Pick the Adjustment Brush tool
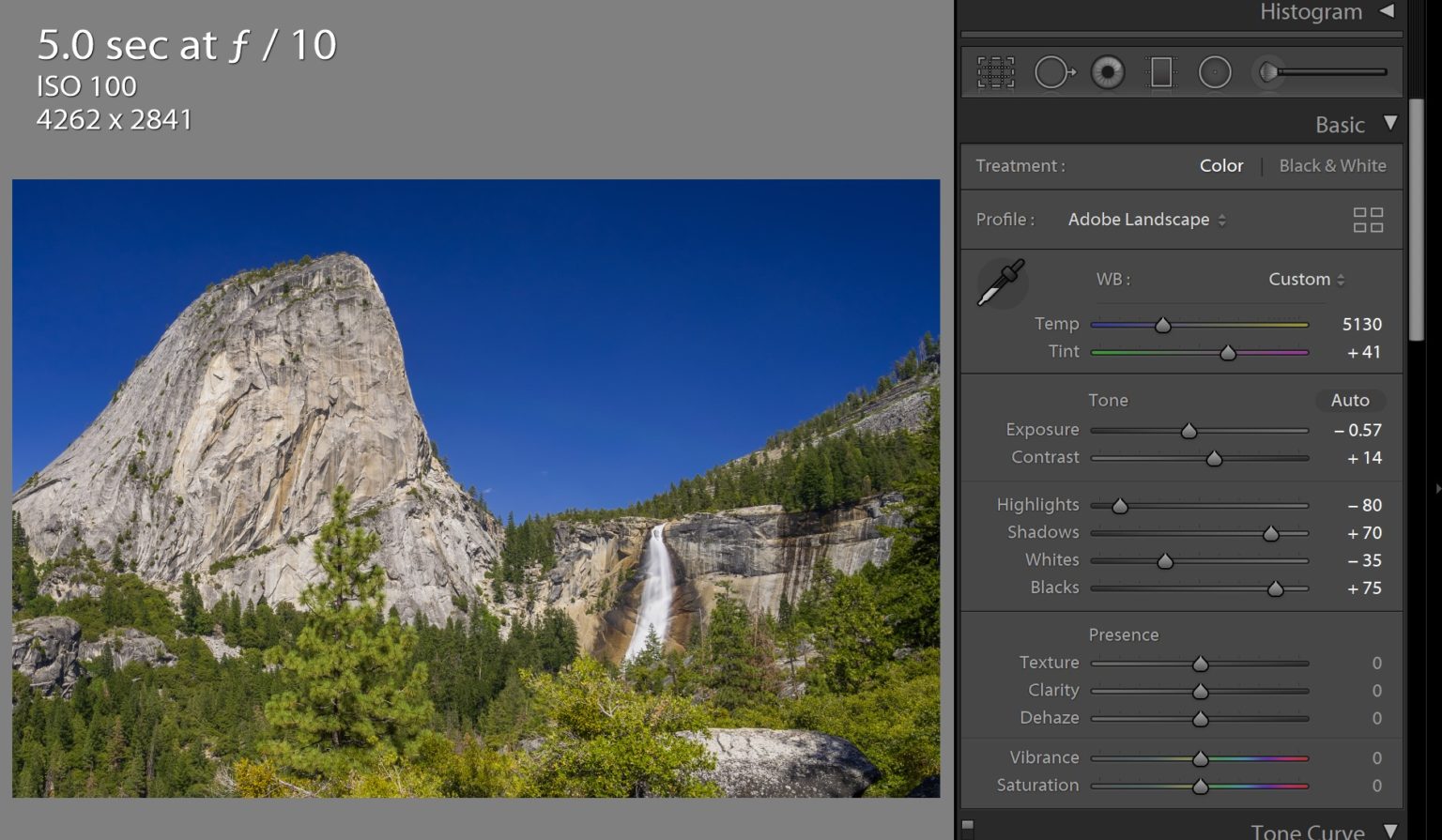Viewport: 1442px width, 840px height. (1269, 71)
